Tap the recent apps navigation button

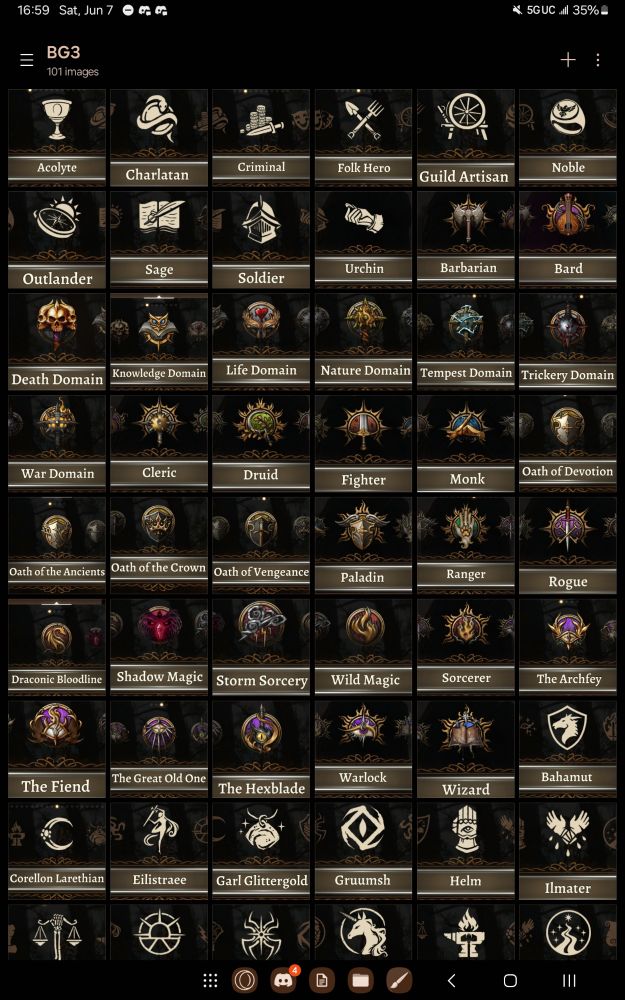point(569,980)
